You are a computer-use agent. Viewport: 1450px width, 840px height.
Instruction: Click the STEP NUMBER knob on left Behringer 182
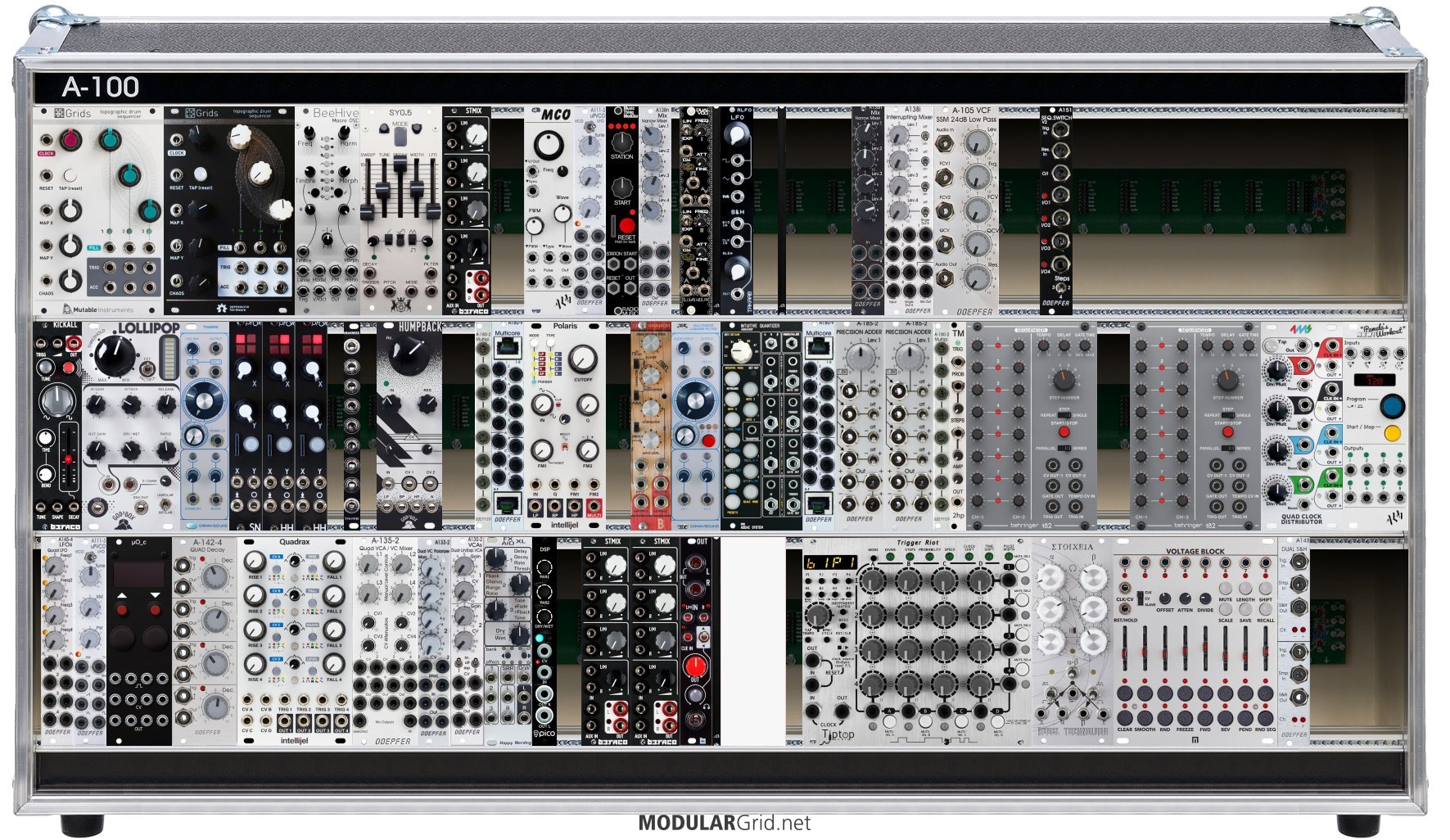pos(1064,379)
